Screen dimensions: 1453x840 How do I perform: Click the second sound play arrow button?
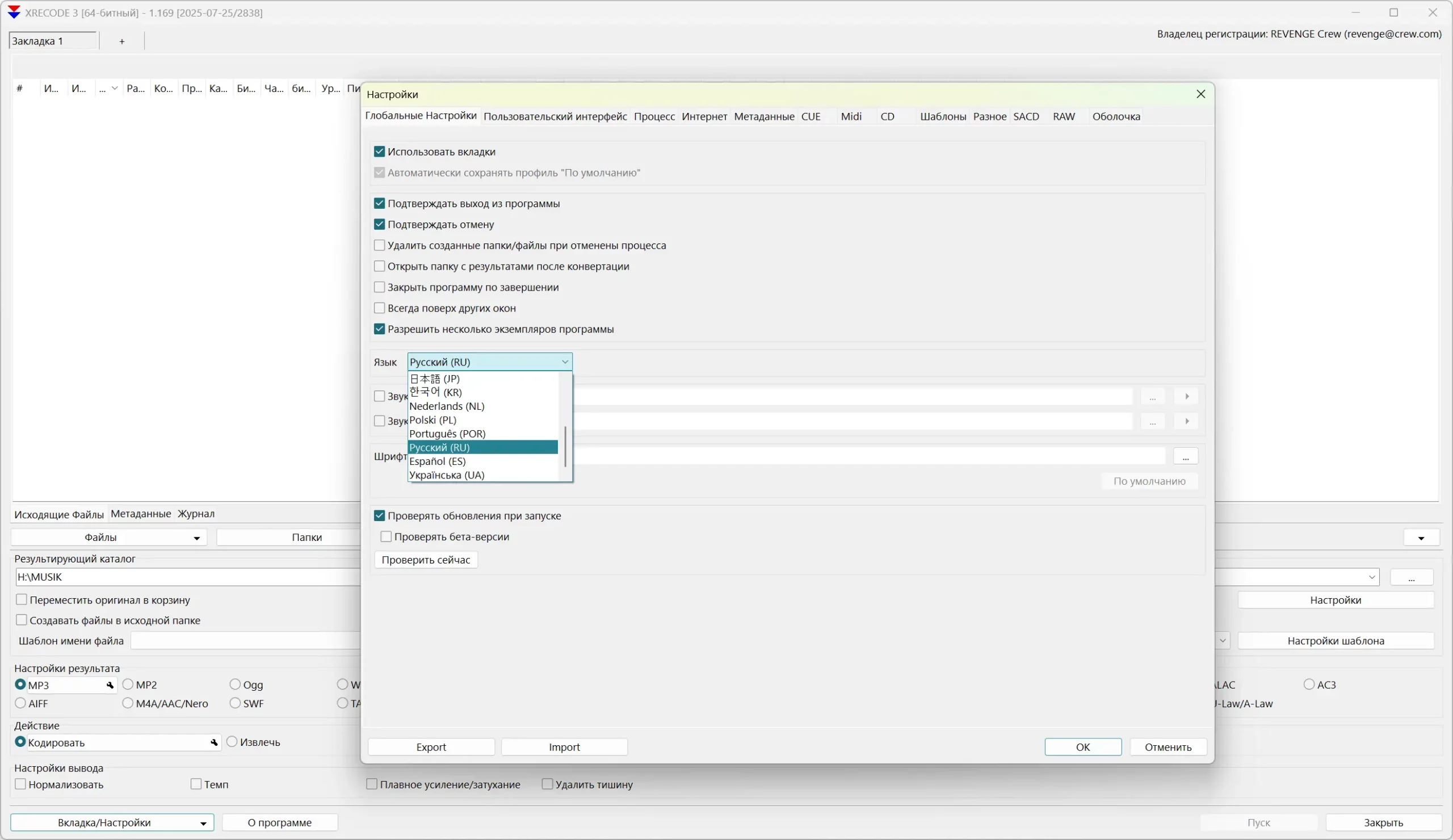pyautogui.click(x=1187, y=422)
